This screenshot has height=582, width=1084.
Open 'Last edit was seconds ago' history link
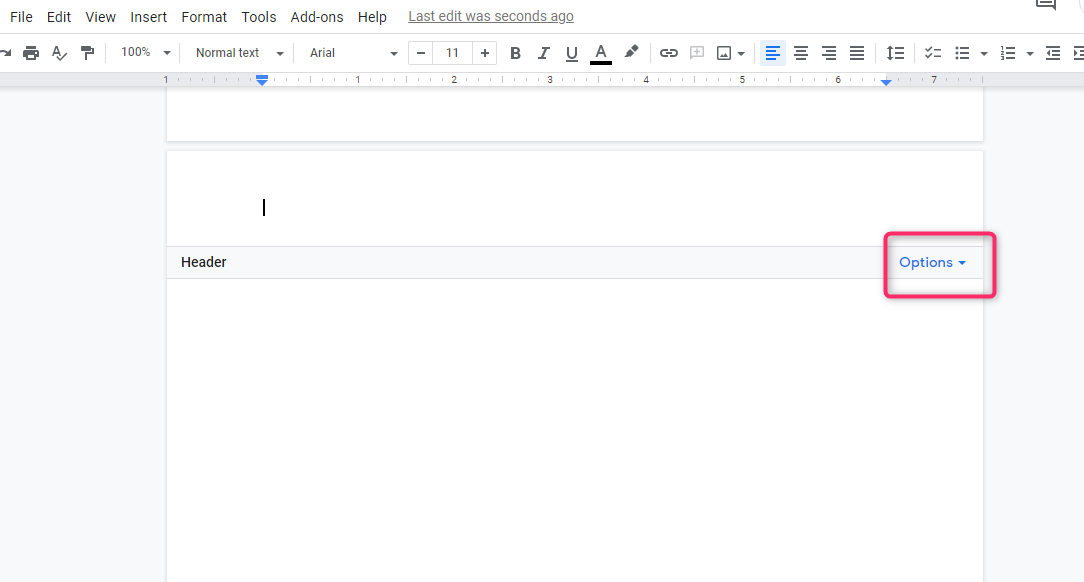[x=491, y=16]
